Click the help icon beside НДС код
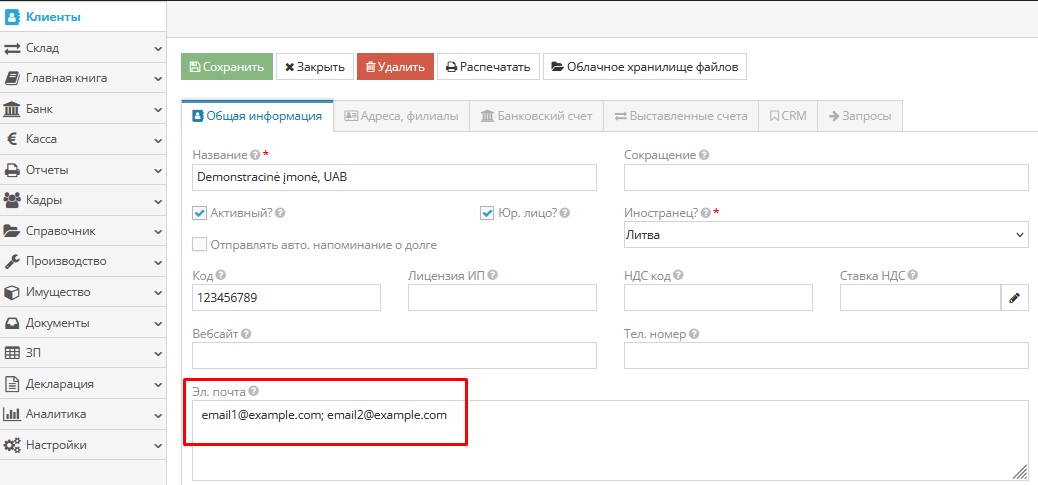 tap(677, 276)
